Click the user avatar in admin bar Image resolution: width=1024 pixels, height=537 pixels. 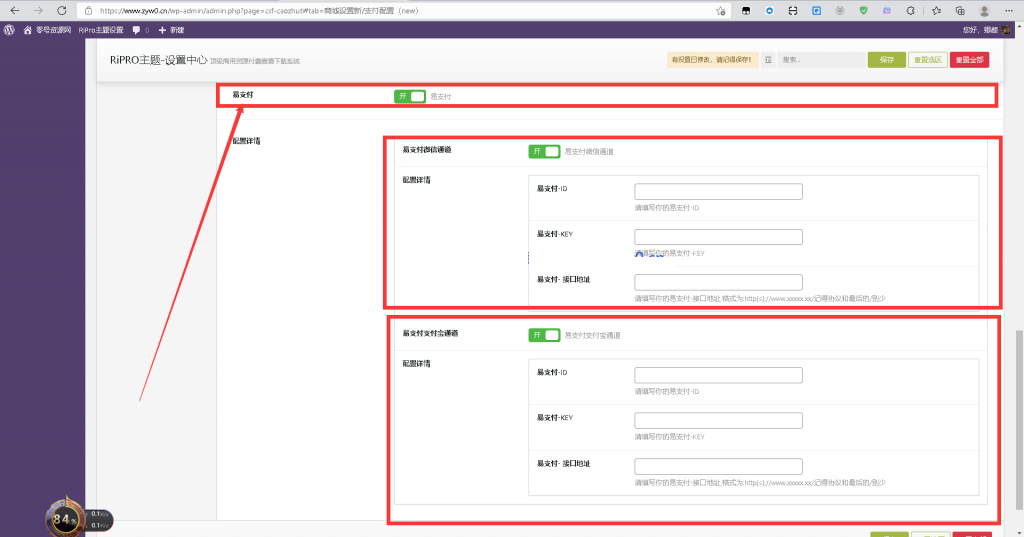tap(1006, 29)
